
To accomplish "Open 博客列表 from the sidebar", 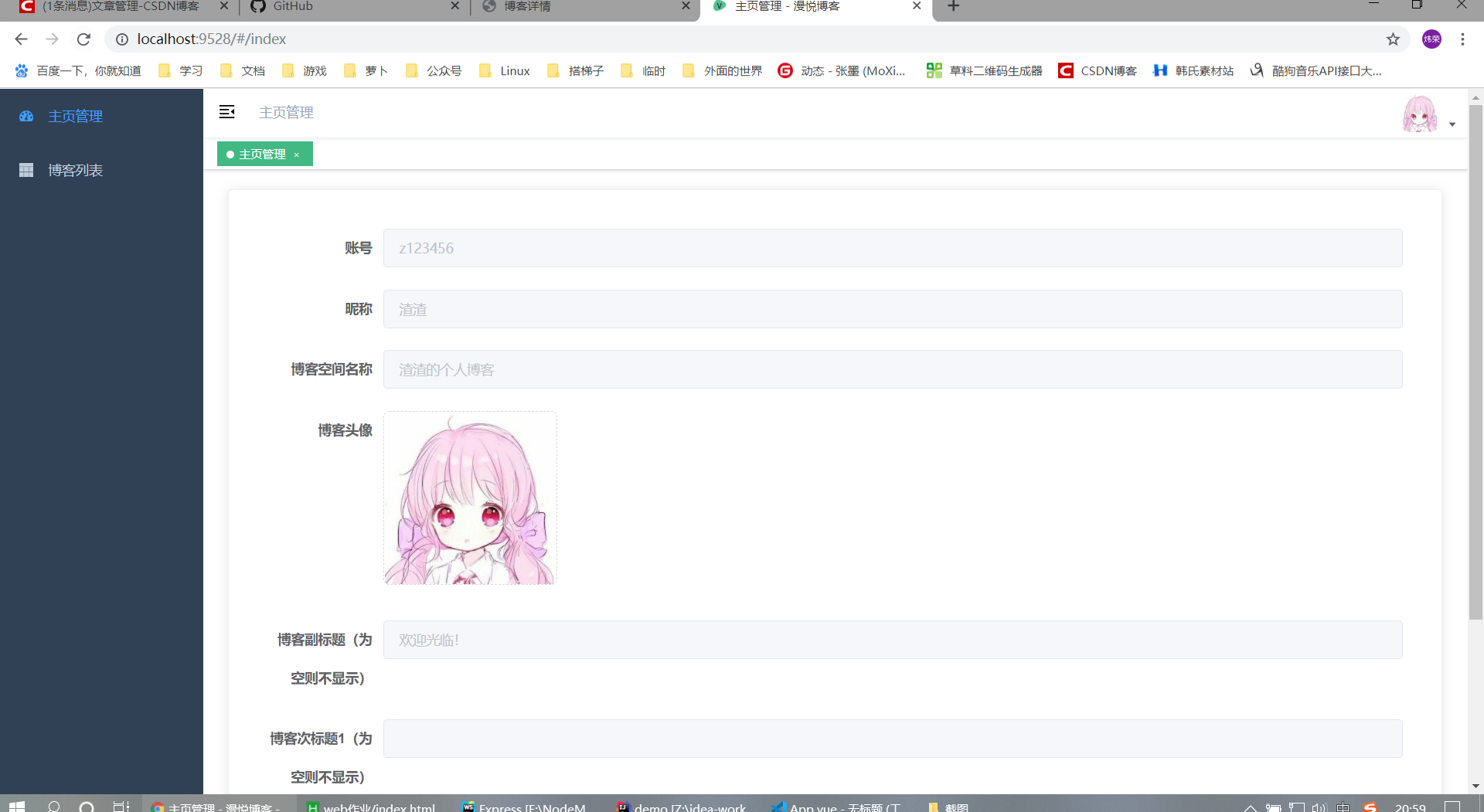I will 75,170.
